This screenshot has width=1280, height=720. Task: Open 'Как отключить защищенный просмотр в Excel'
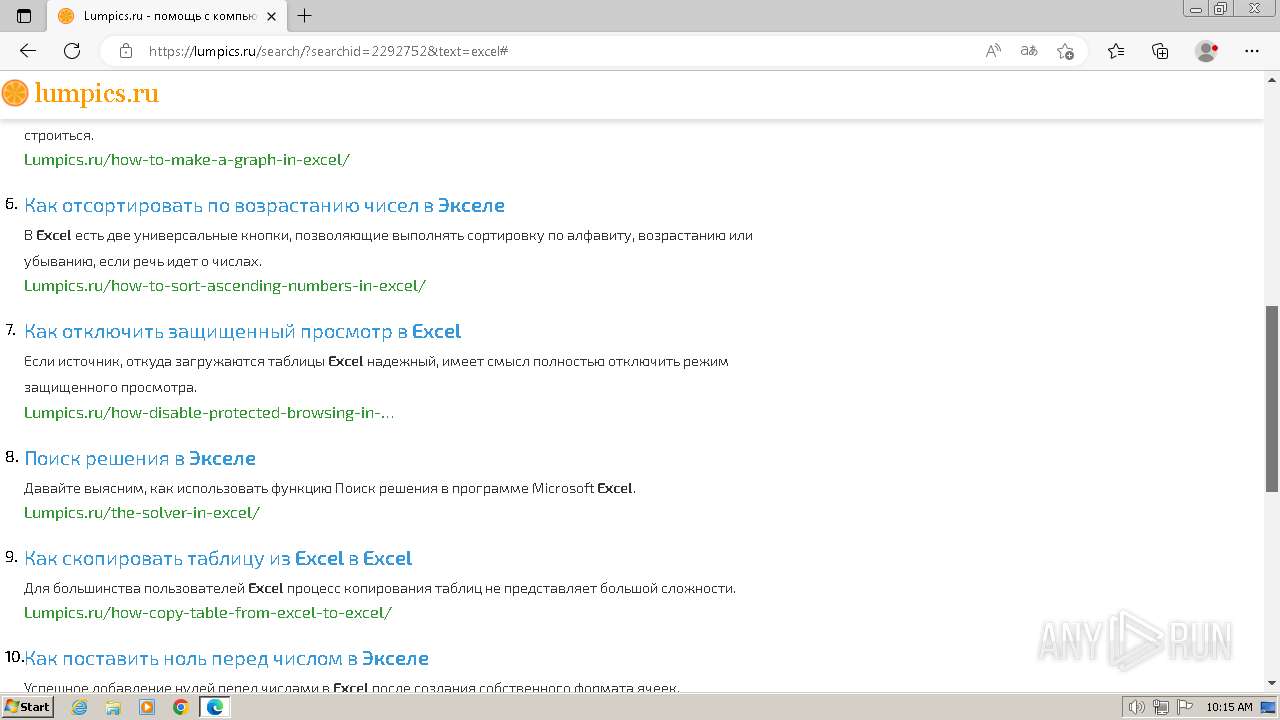[x=242, y=331]
